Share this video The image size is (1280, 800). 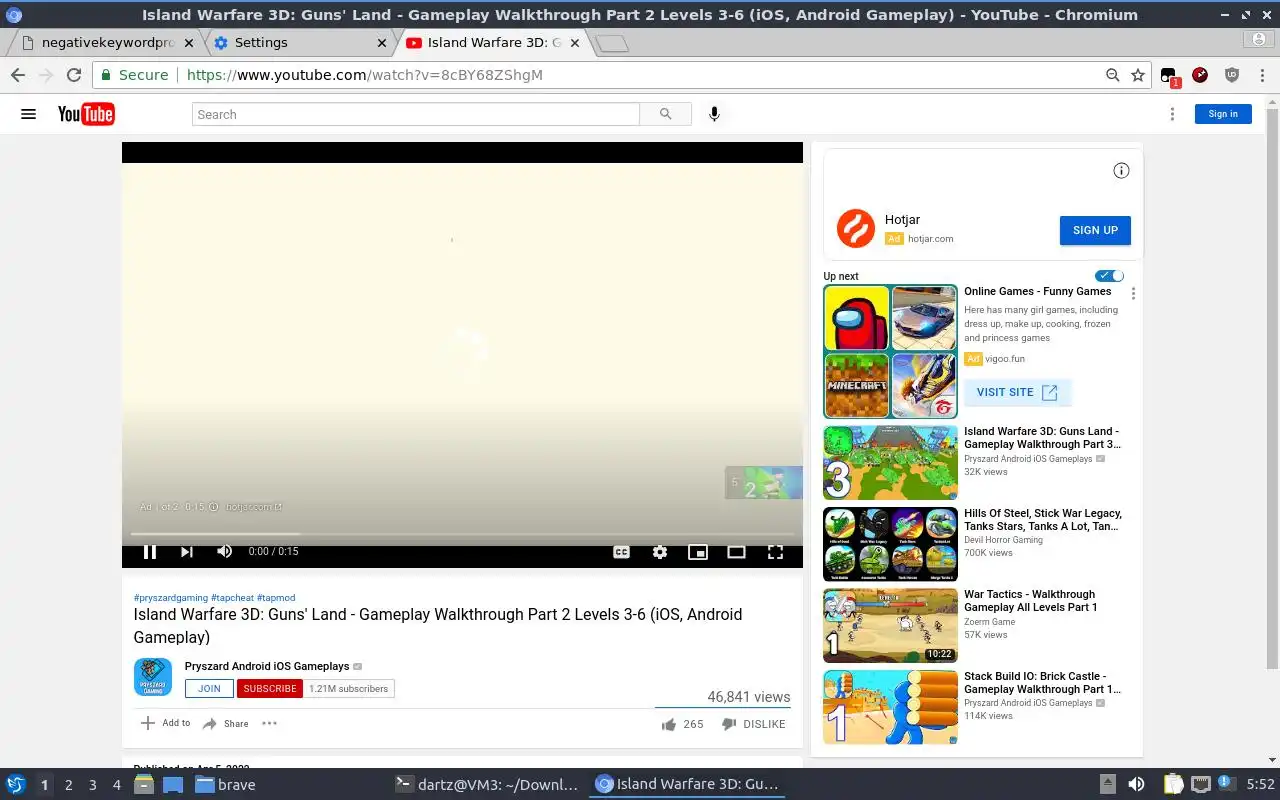[x=225, y=723]
